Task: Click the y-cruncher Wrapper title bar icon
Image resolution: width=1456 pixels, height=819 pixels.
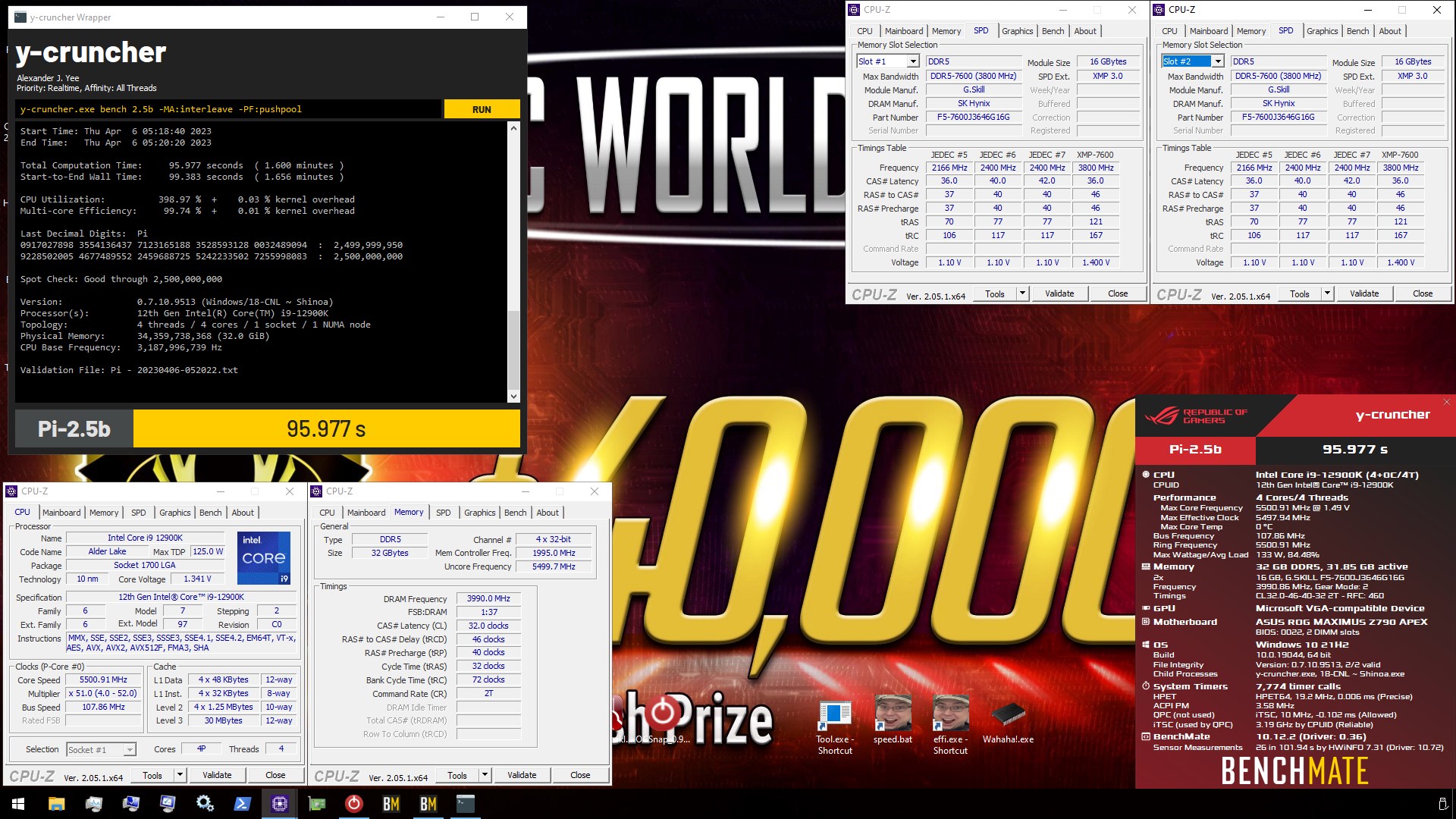Action: (20, 17)
